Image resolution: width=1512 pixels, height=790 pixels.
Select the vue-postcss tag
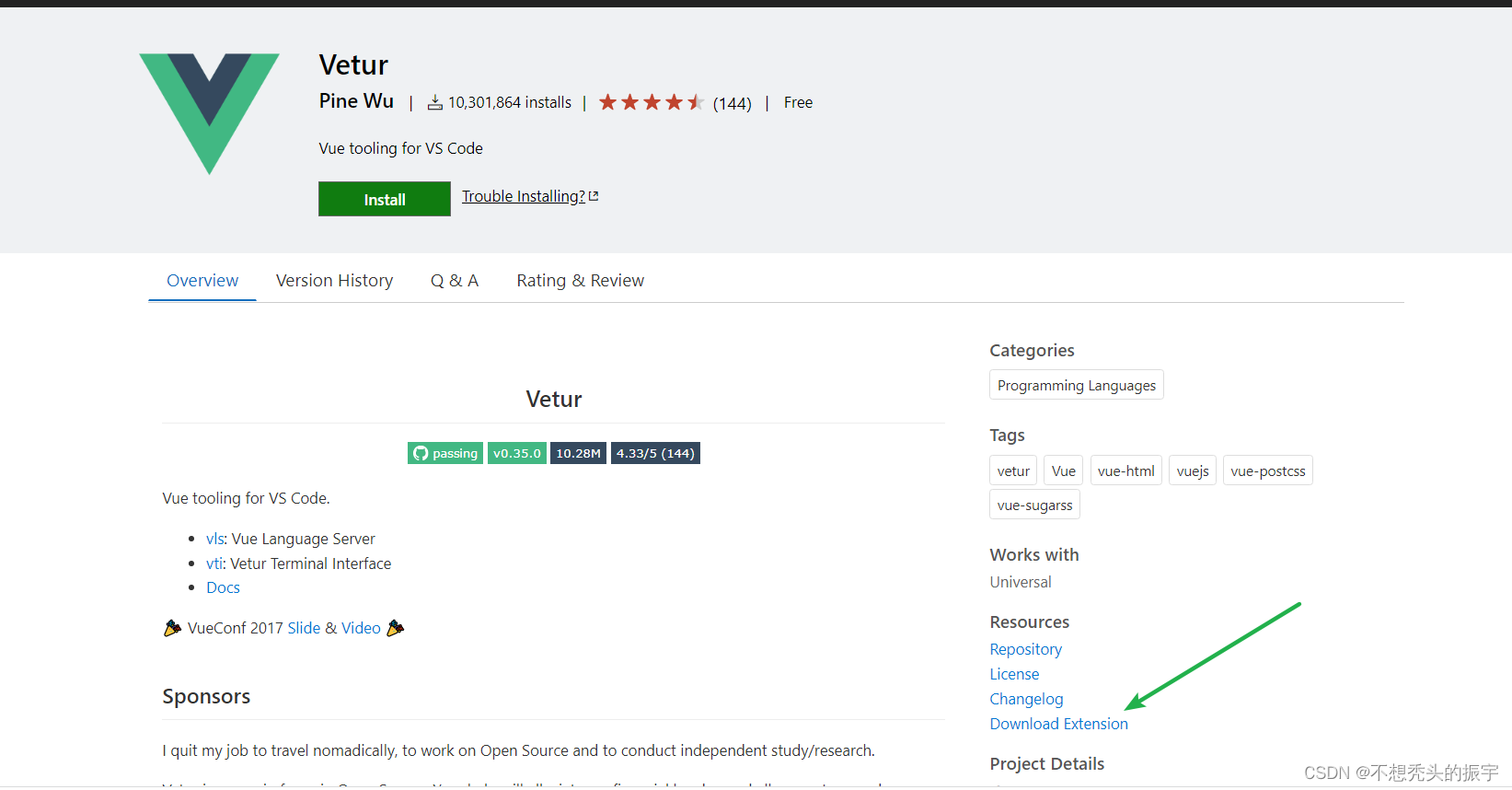click(1268, 471)
